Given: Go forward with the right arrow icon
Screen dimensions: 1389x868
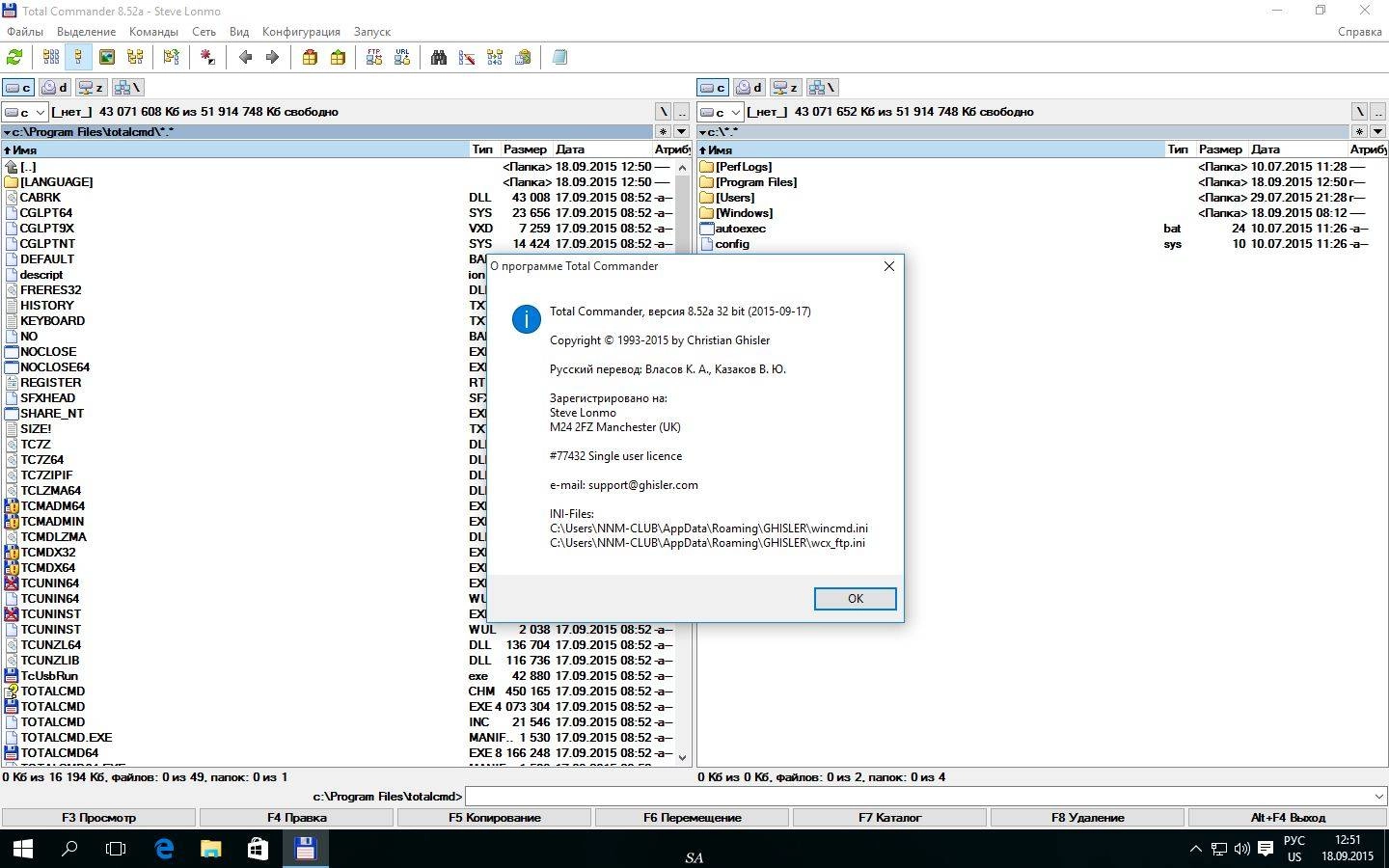Looking at the screenshot, I should (273, 58).
